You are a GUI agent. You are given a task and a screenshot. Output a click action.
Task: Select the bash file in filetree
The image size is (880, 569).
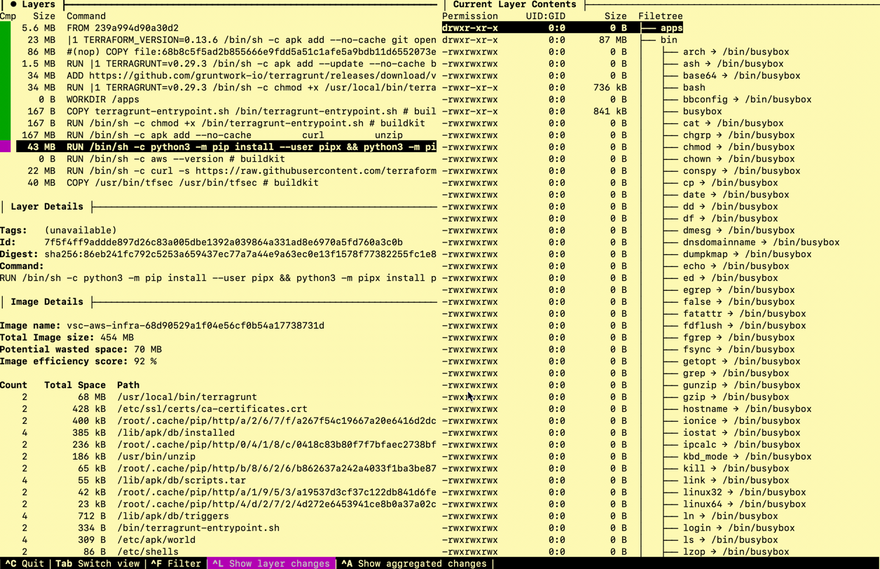(694, 88)
